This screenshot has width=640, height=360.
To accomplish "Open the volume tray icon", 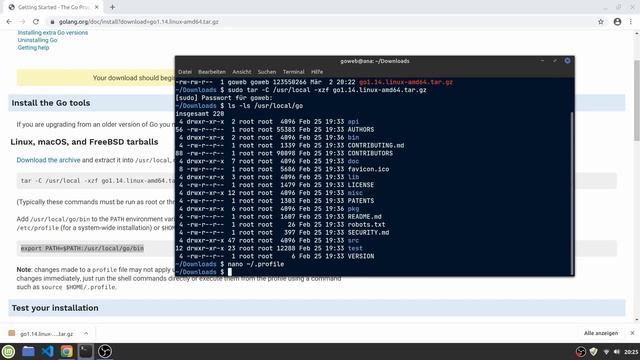I will click(617, 352).
